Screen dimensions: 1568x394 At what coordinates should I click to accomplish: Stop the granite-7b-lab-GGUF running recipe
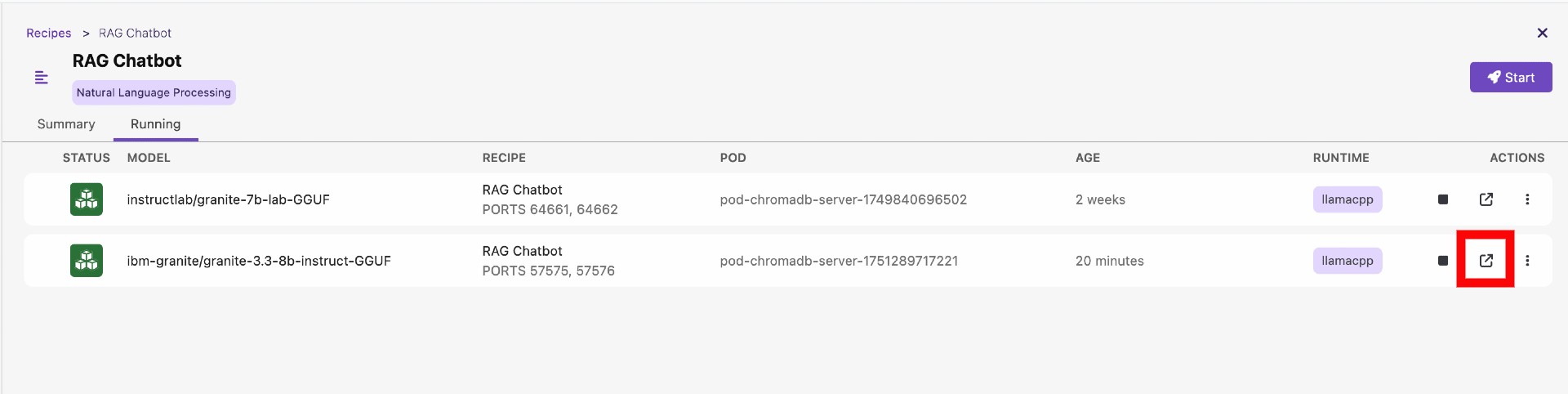point(1442,199)
